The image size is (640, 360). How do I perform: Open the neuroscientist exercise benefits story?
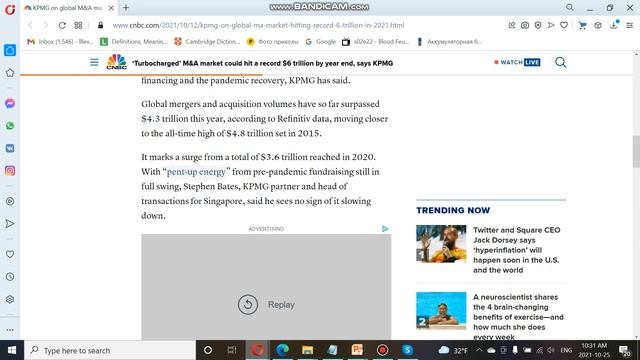[x=518, y=317]
